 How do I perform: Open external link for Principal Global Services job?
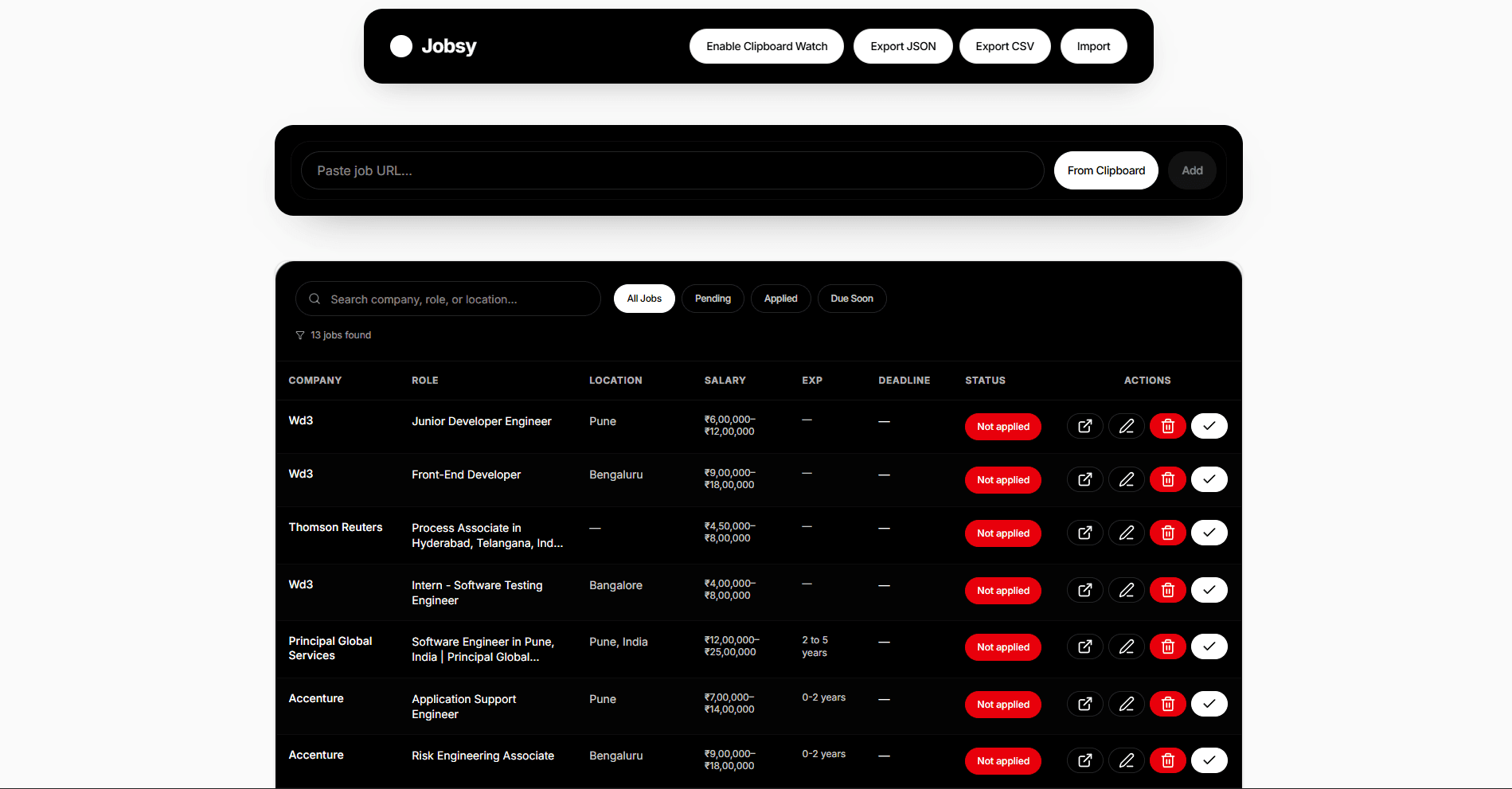click(1084, 646)
